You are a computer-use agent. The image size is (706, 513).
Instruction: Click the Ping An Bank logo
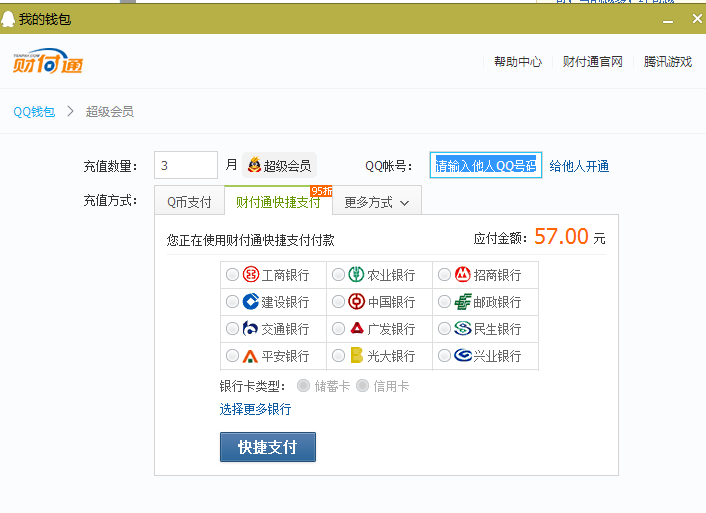point(250,356)
